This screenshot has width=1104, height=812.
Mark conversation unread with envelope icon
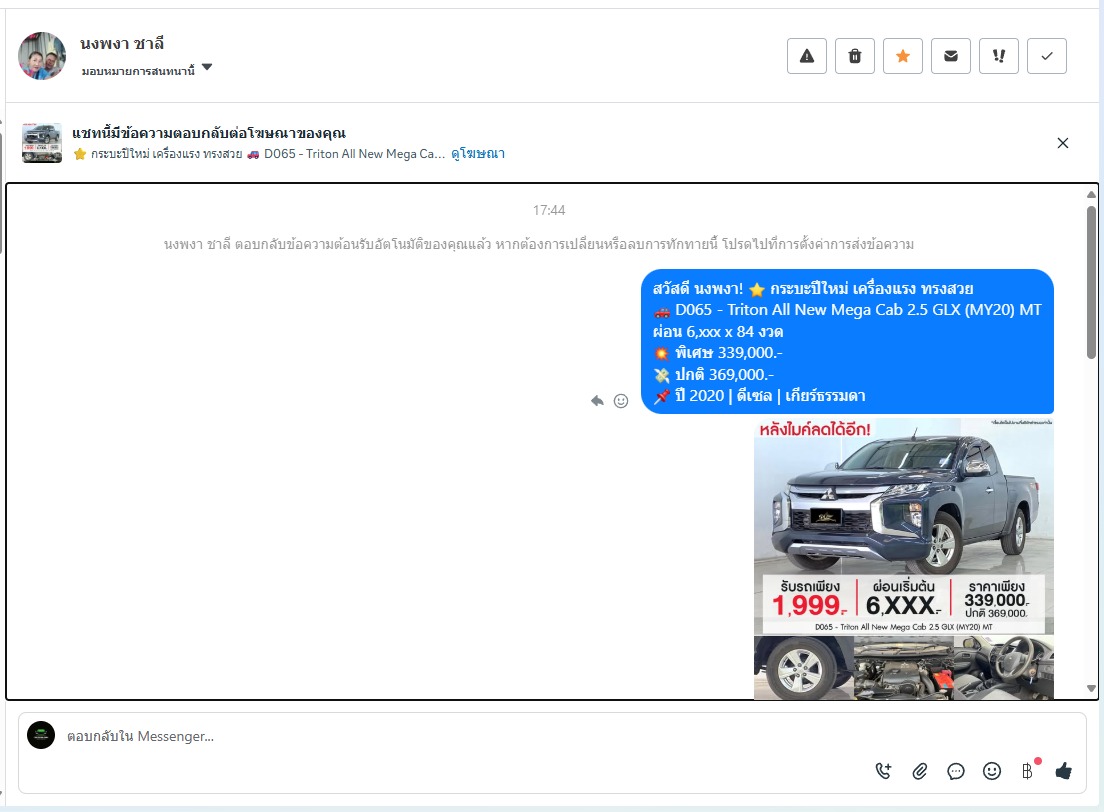(951, 56)
